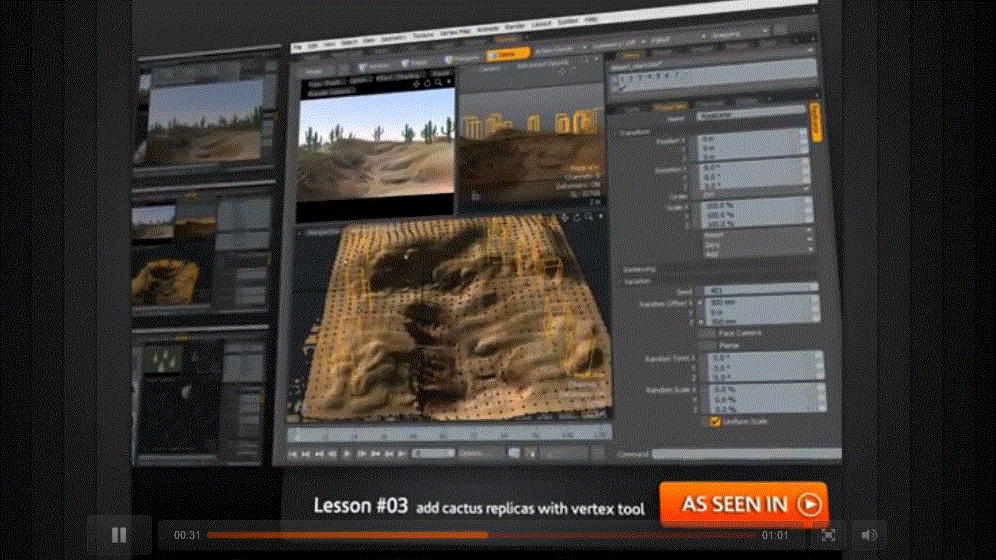Collapse the Variation section
996x560 pixels.
(x=635, y=280)
